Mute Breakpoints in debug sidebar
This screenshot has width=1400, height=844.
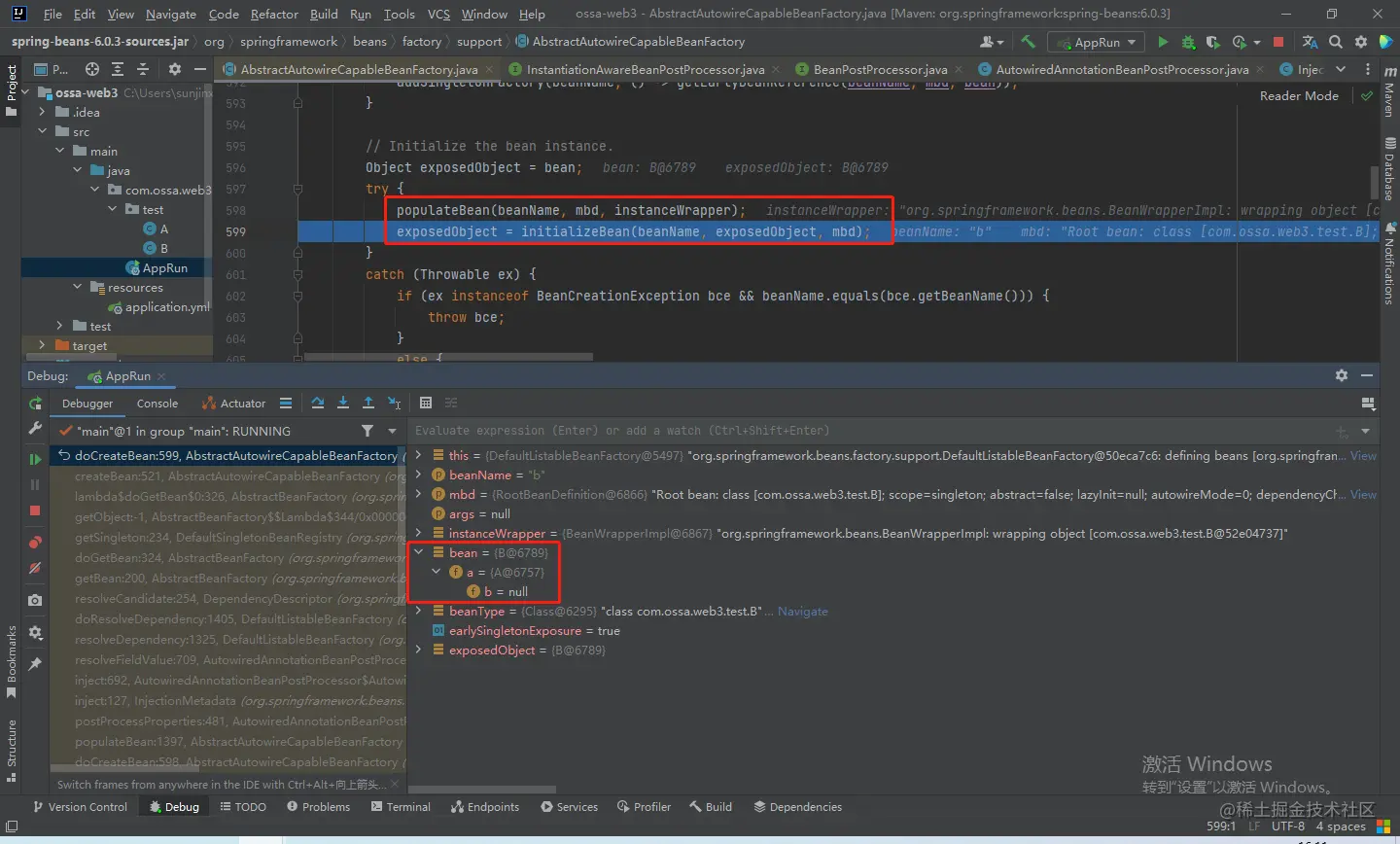(35, 568)
